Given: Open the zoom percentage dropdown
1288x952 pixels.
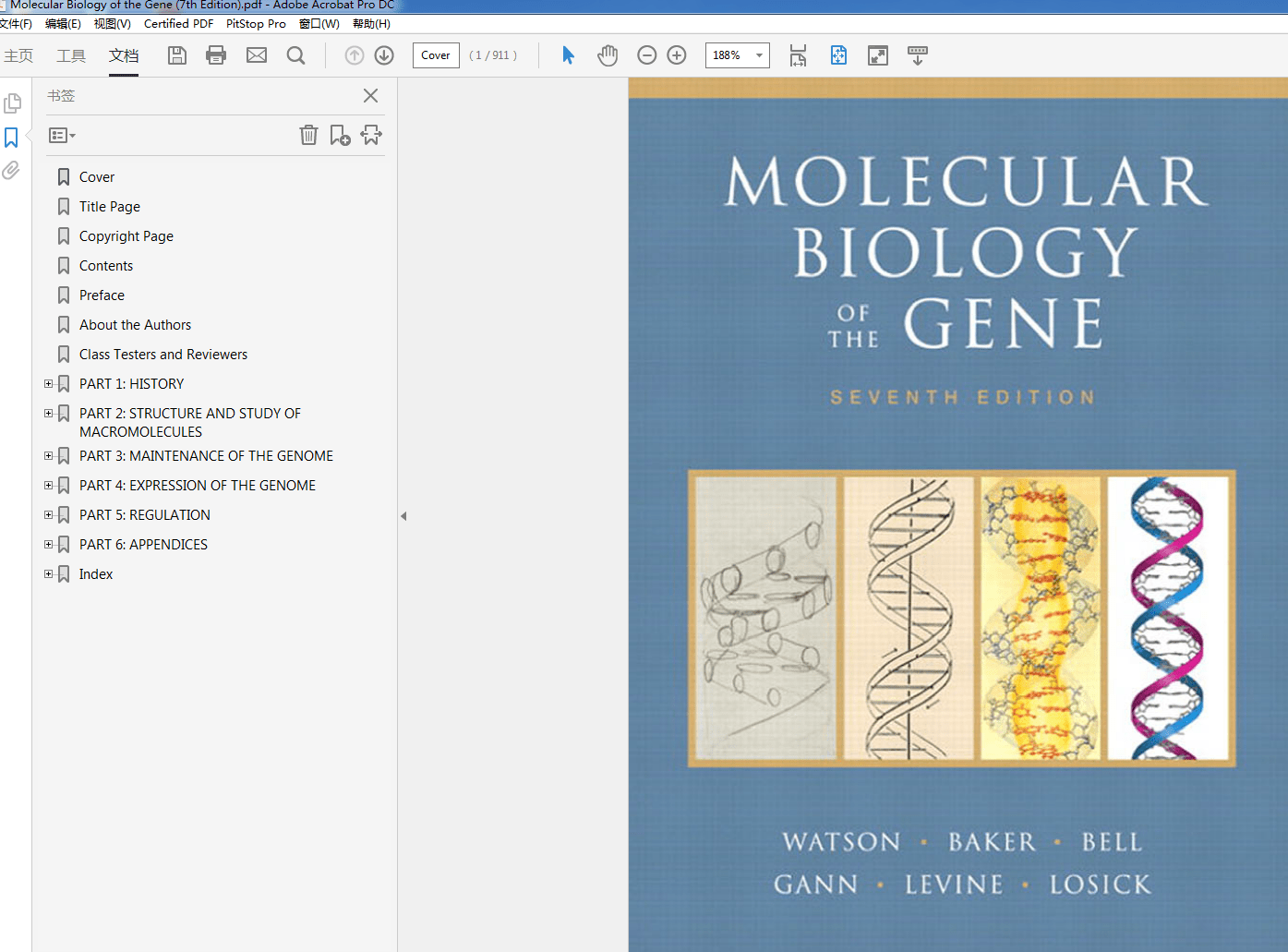Looking at the screenshot, I should click(757, 55).
